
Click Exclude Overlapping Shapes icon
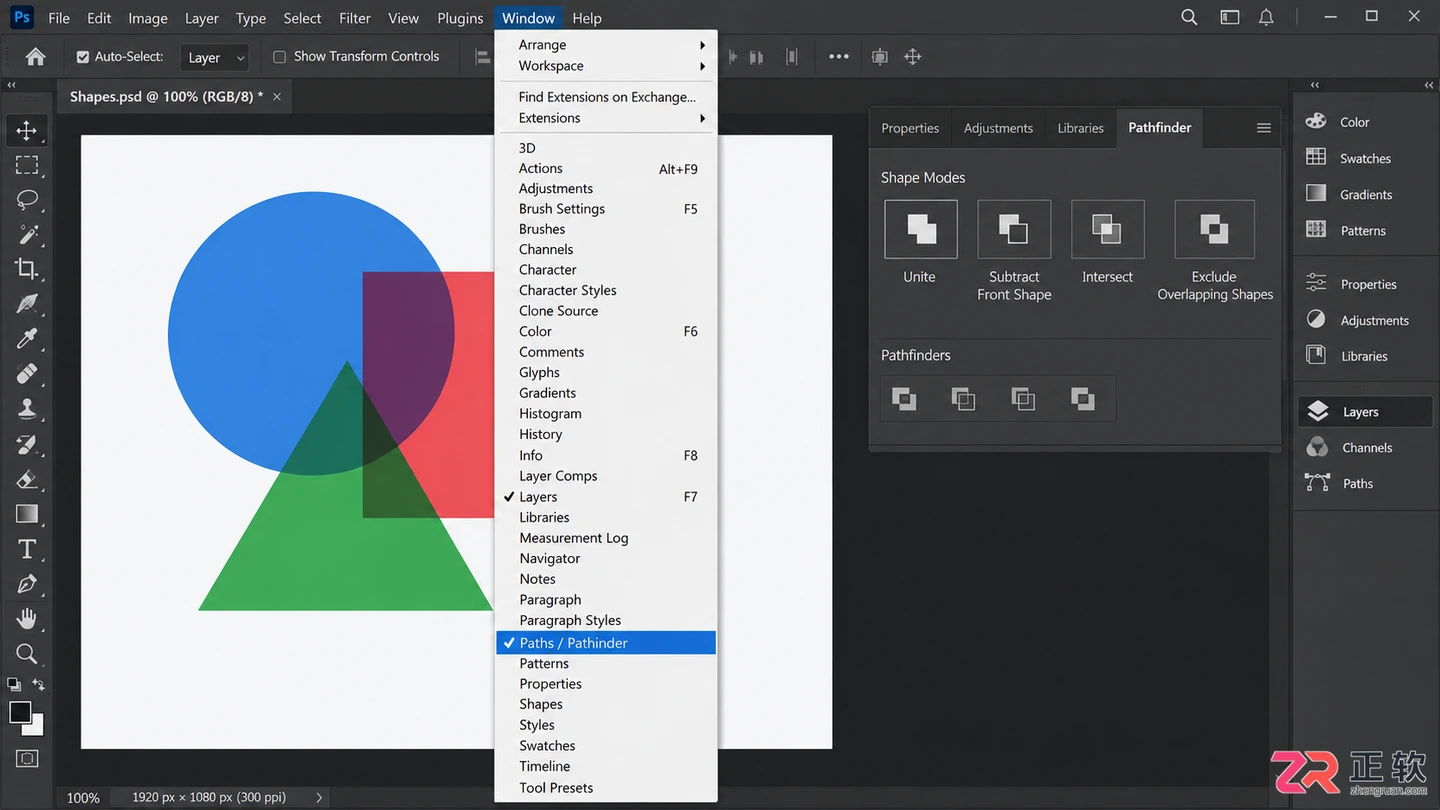tap(1214, 229)
